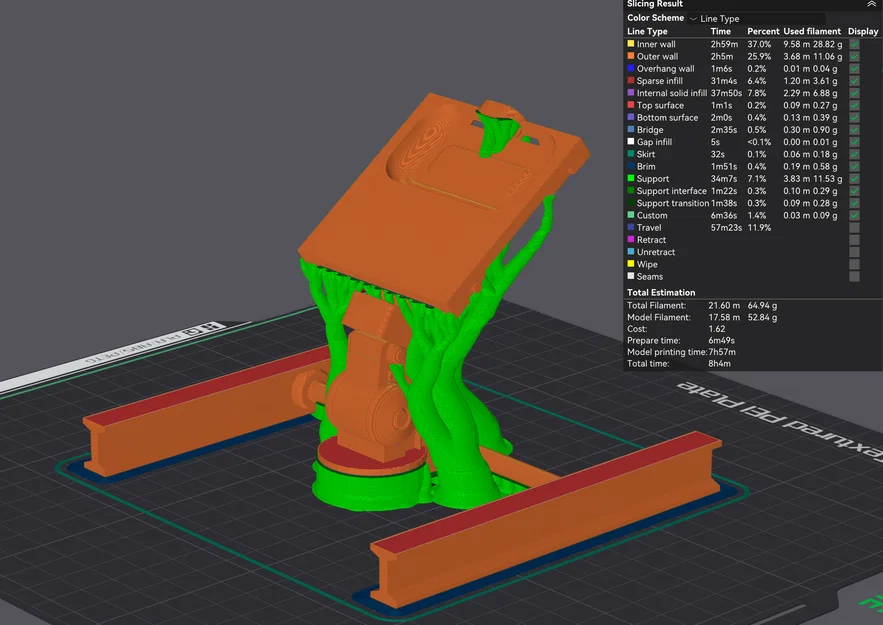Enable Retract display checkbox

(854, 240)
